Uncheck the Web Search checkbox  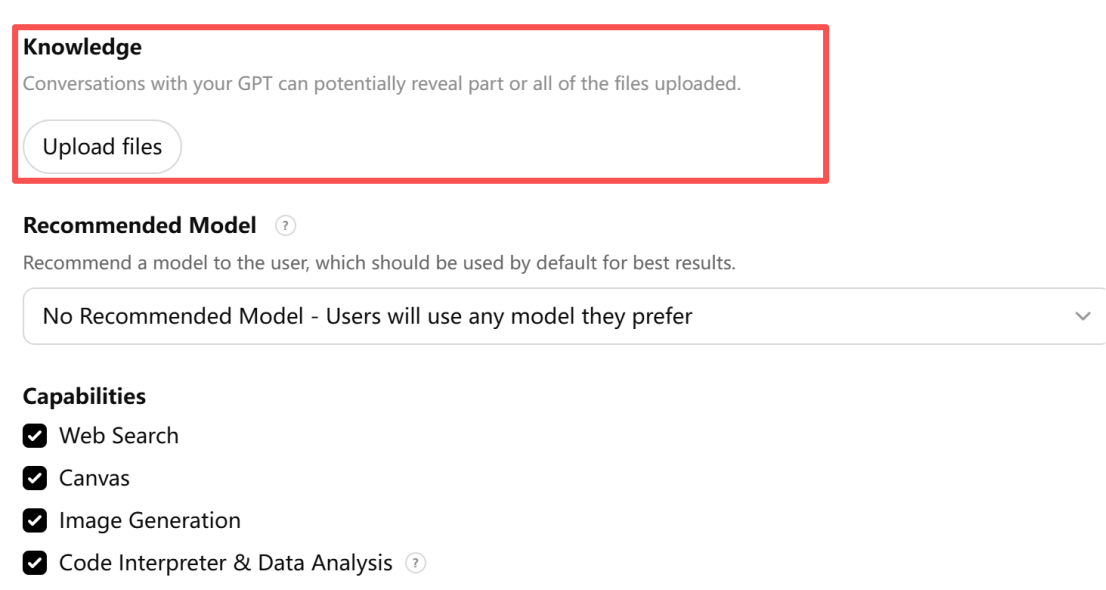pos(35,436)
